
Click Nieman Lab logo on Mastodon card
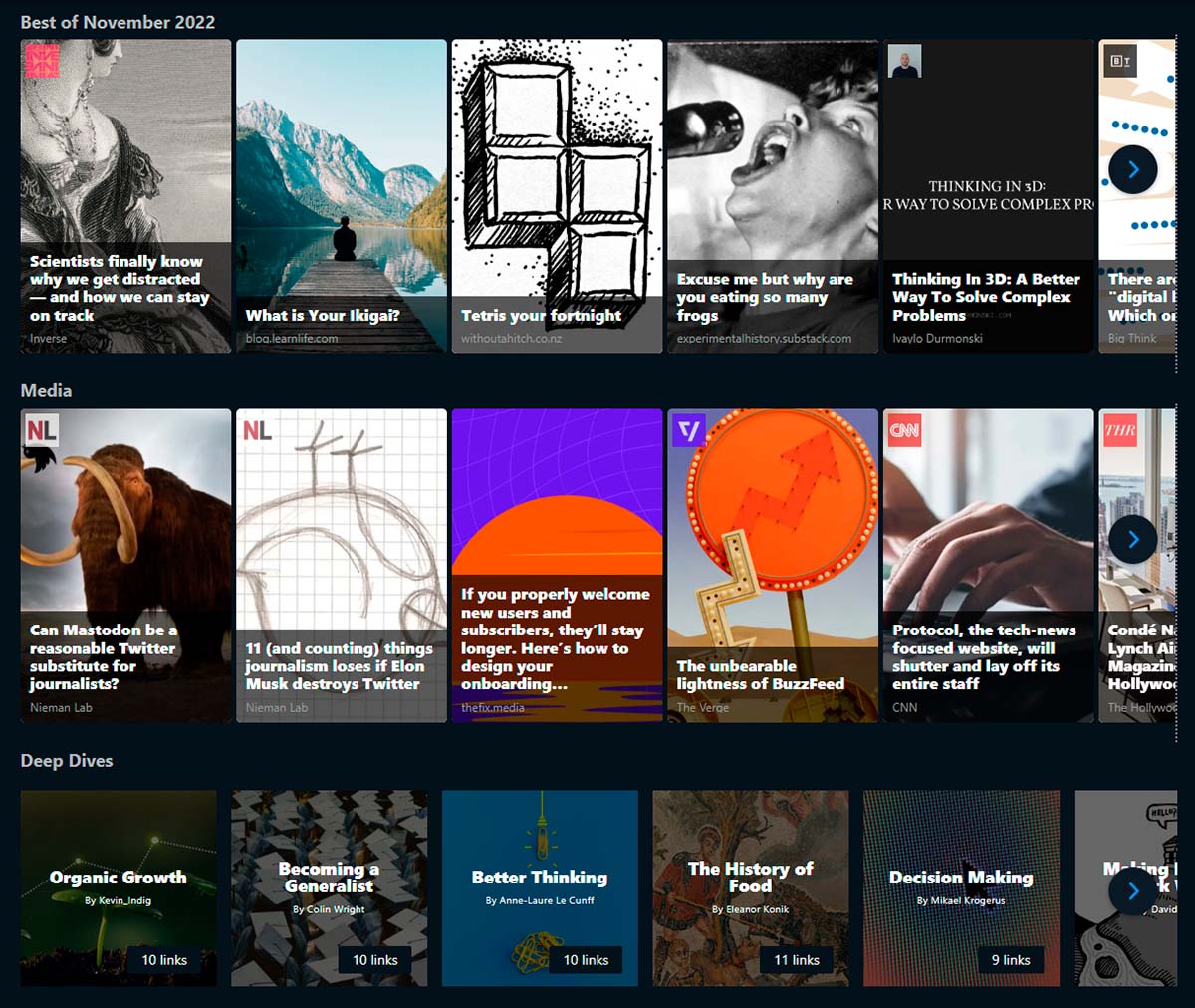[42, 430]
